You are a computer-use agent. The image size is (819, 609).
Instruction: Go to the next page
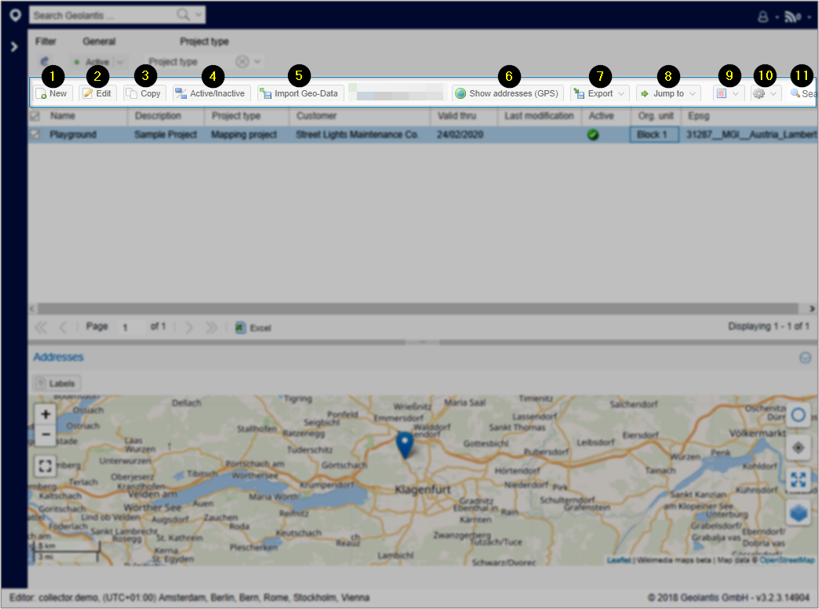pos(189,327)
